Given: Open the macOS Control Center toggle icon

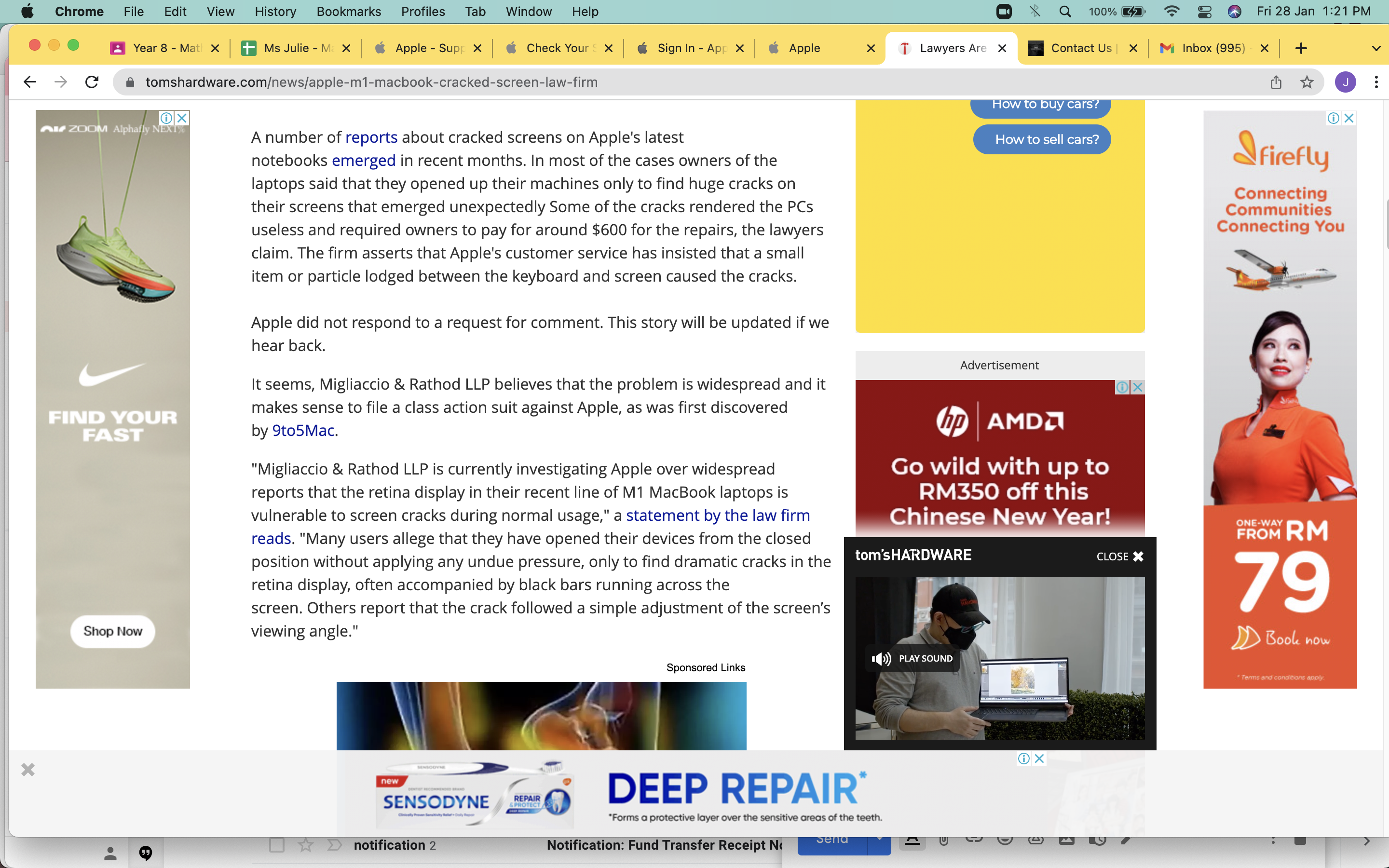Looking at the screenshot, I should pos(1204,12).
